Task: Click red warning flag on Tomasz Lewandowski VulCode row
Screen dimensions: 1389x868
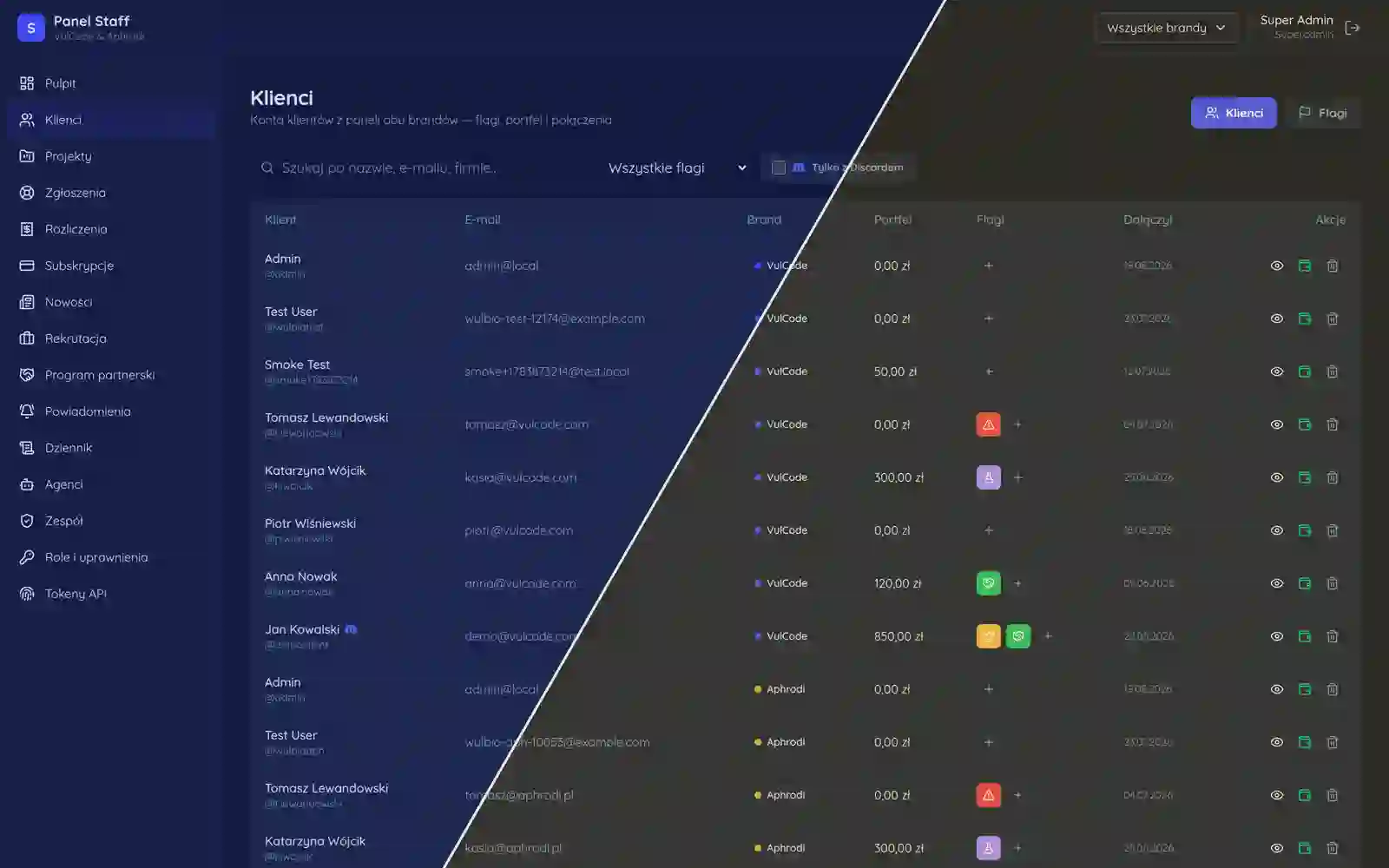Action: 988,424
